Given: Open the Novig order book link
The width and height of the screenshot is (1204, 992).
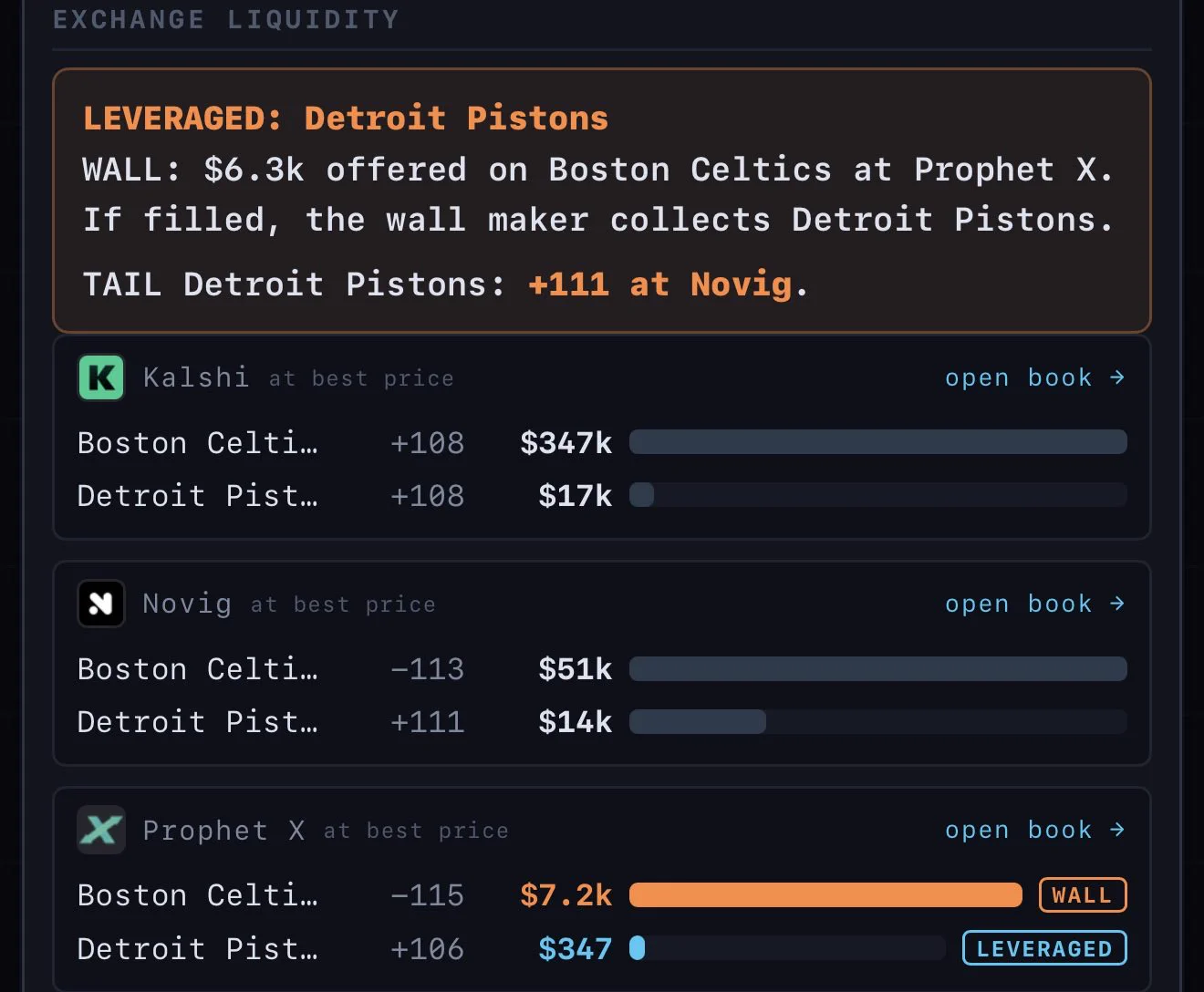Looking at the screenshot, I should [1035, 604].
